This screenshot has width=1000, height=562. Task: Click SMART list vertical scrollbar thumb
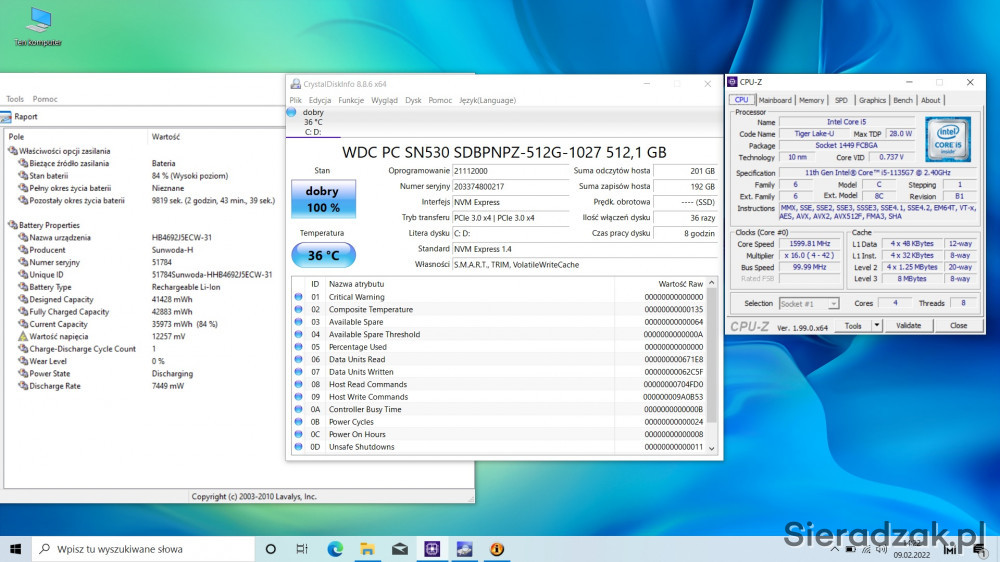(x=712, y=355)
